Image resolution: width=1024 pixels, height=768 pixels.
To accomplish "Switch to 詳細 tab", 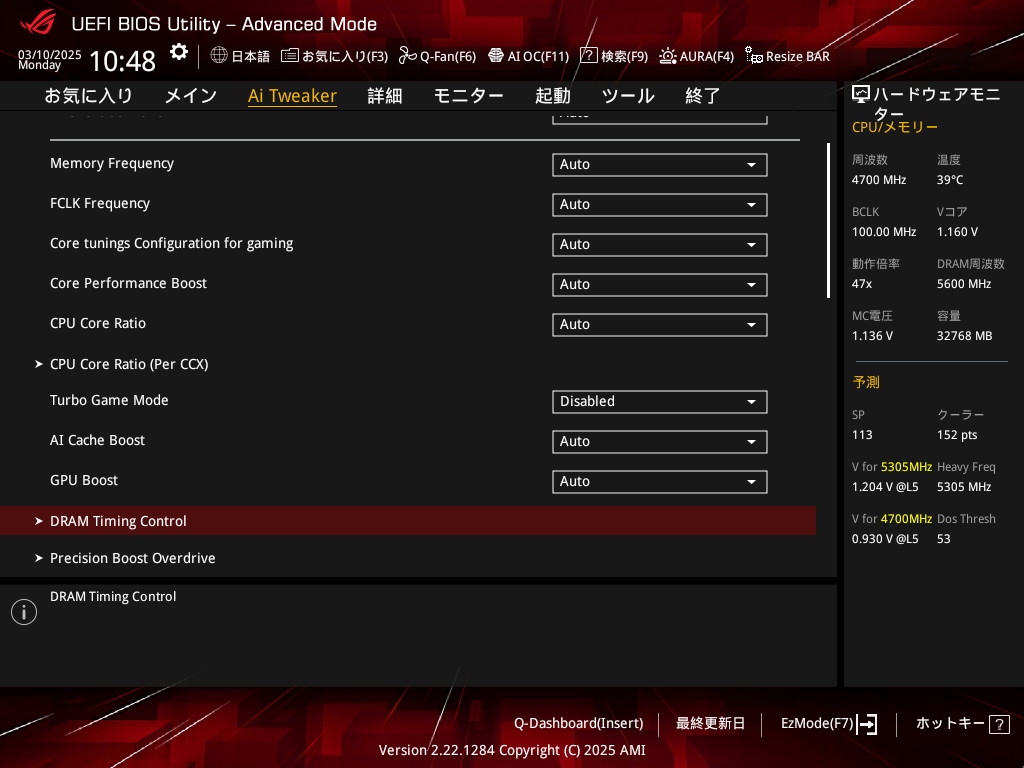I will [x=385, y=95].
